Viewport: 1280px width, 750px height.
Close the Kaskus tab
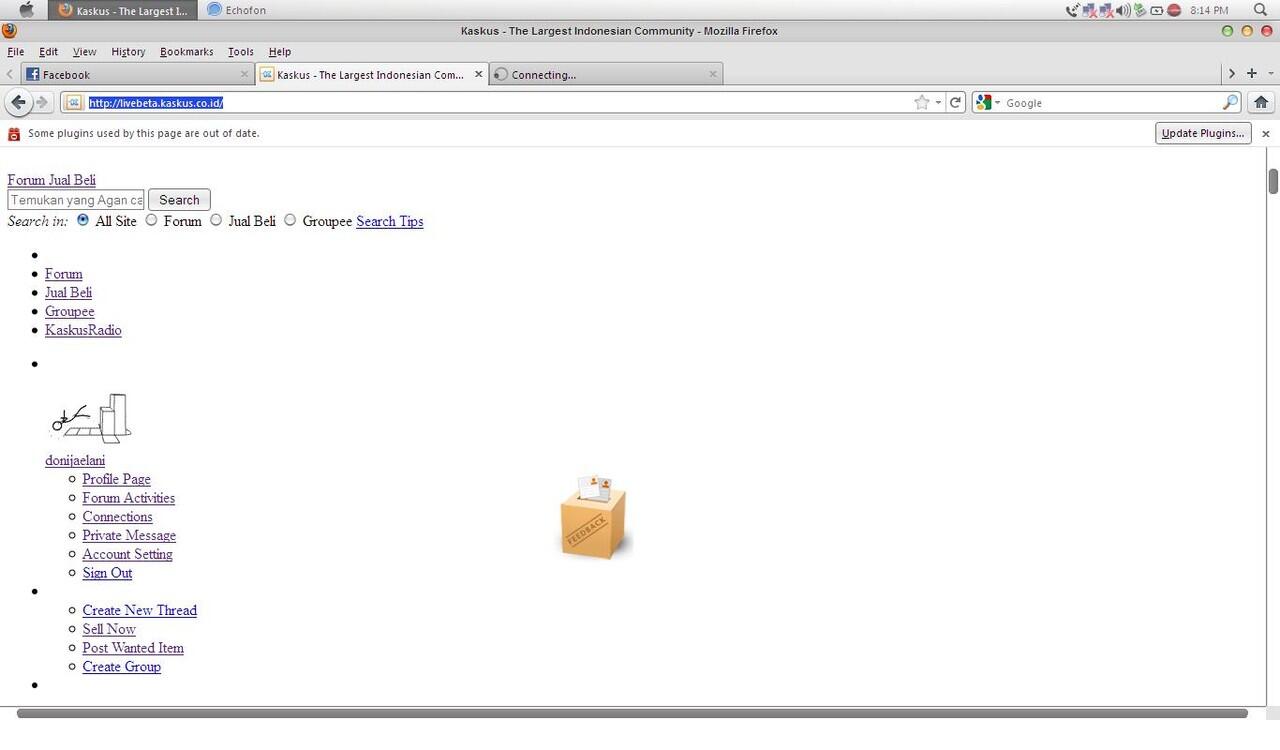478,74
